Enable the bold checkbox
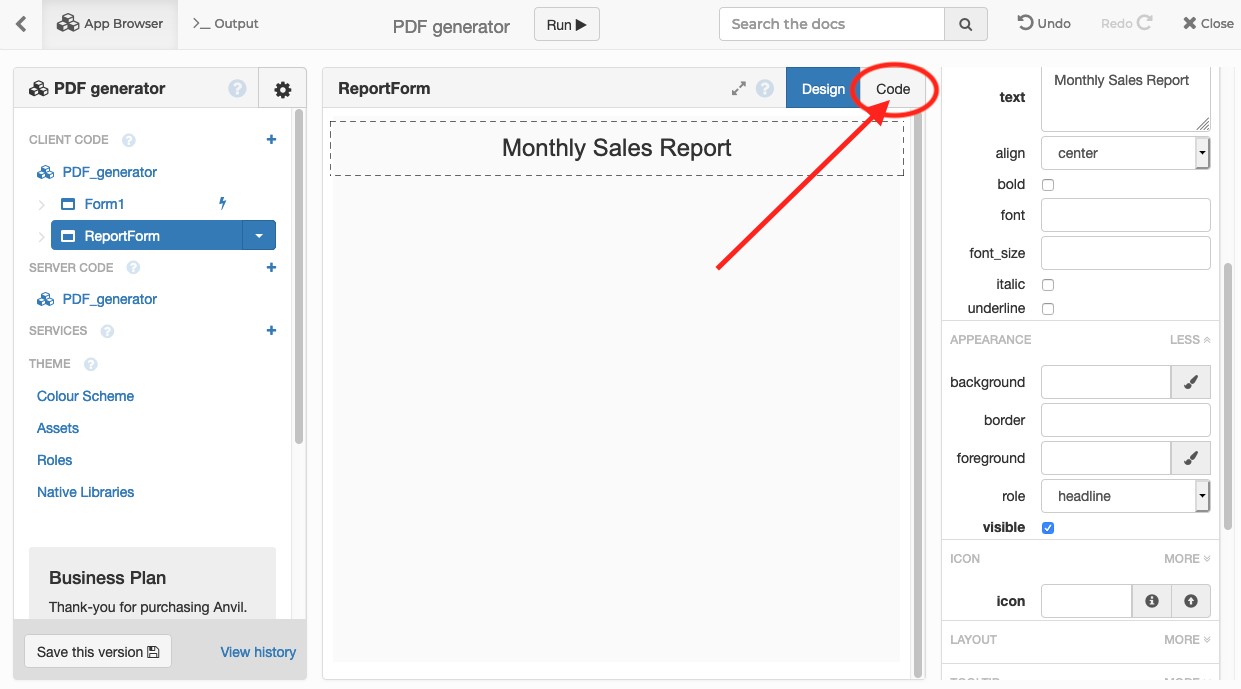 click(x=1048, y=185)
